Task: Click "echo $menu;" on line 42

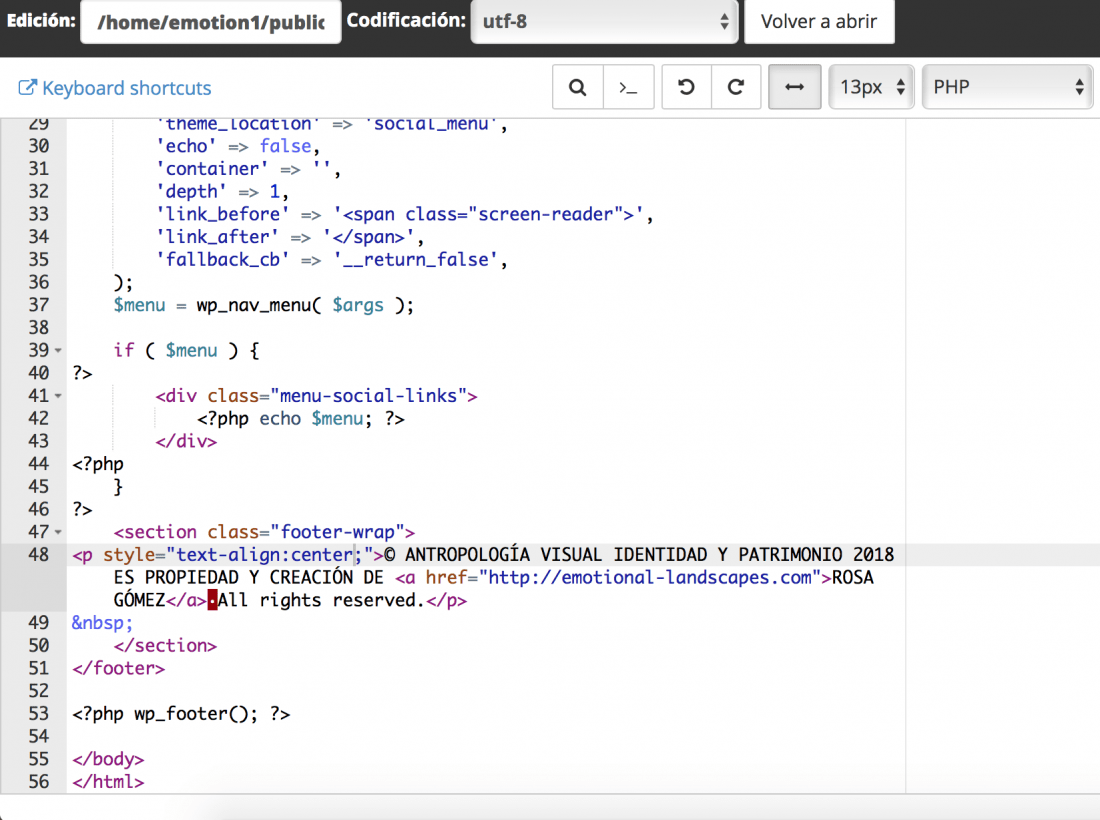Action: tap(316, 419)
